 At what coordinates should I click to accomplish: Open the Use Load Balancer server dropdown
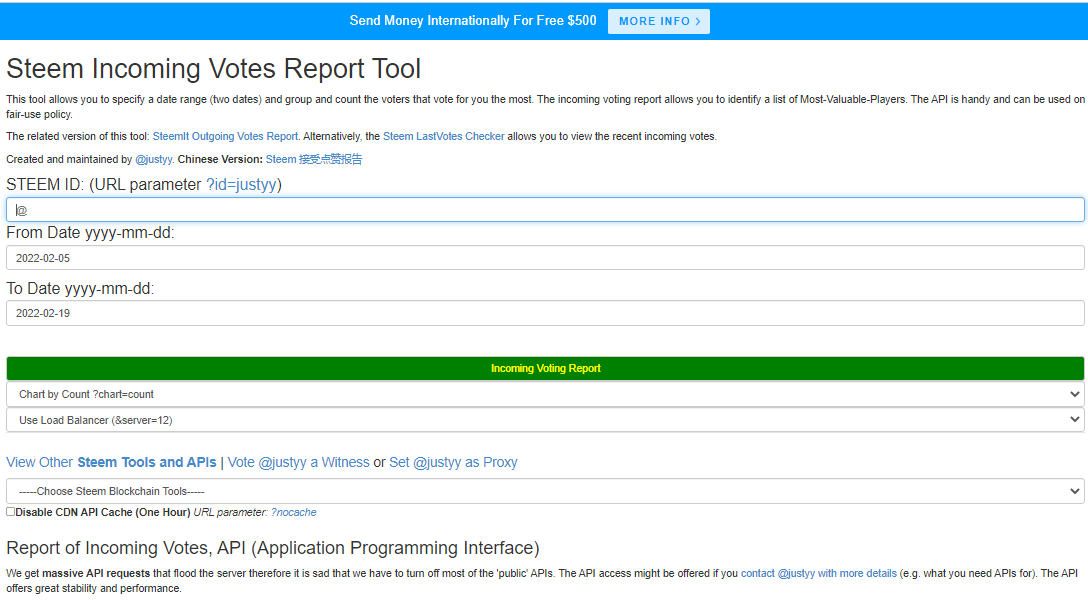coord(545,420)
